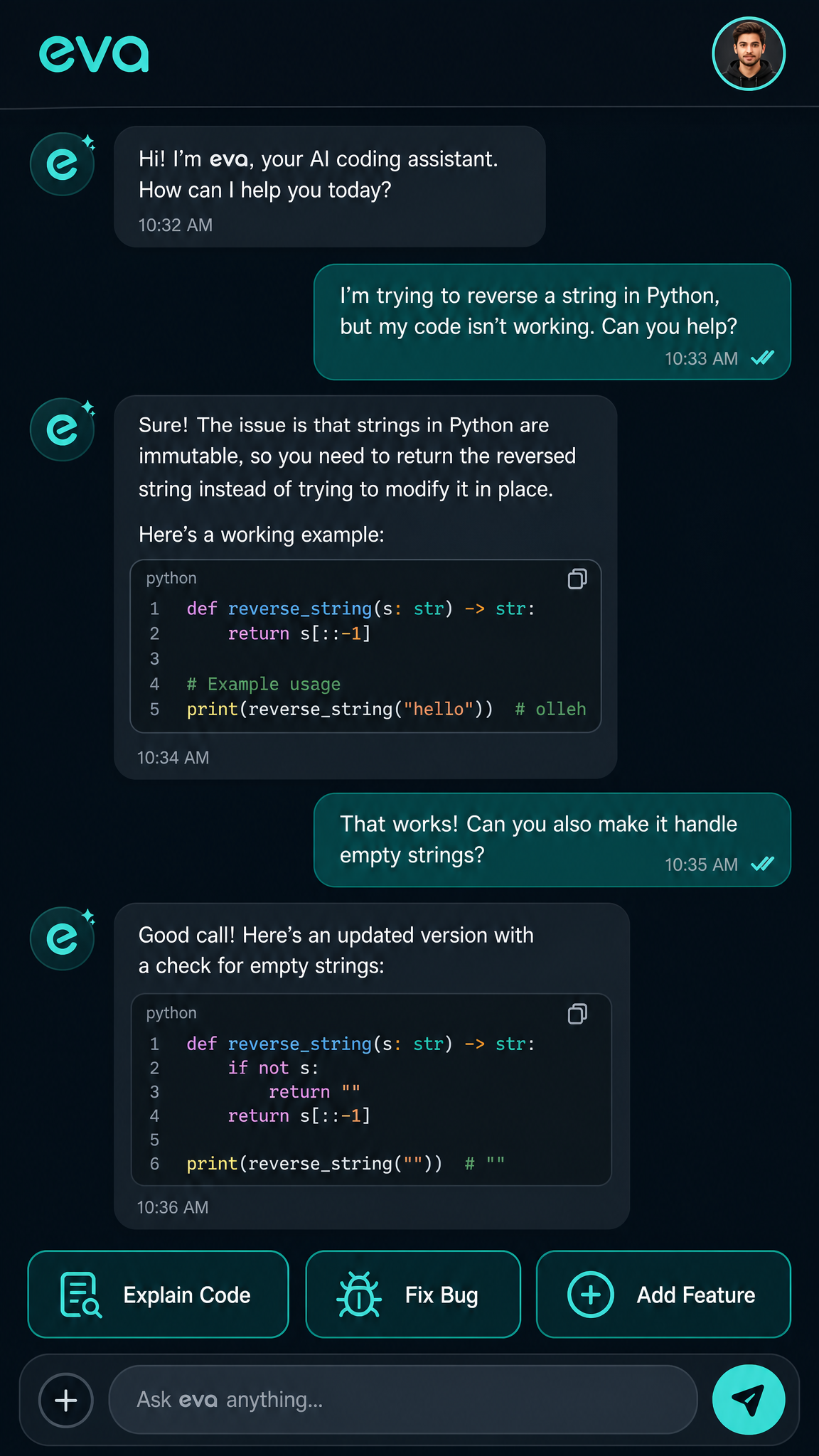Send the message with paper plane button

pyautogui.click(x=749, y=1400)
